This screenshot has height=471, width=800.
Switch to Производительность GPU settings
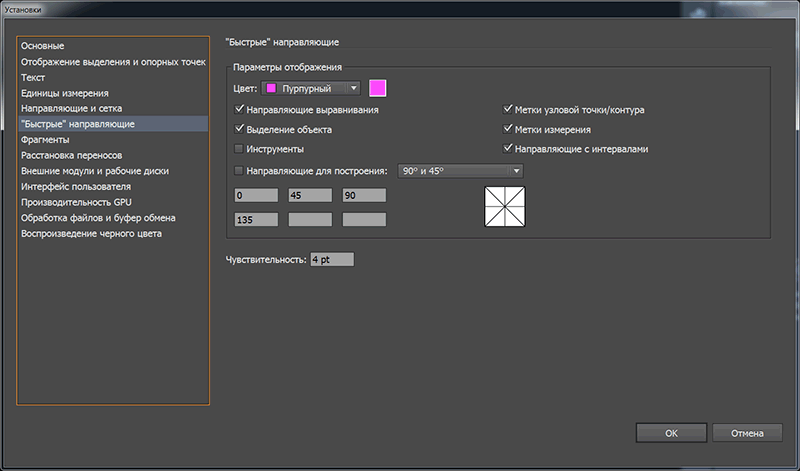[76, 202]
